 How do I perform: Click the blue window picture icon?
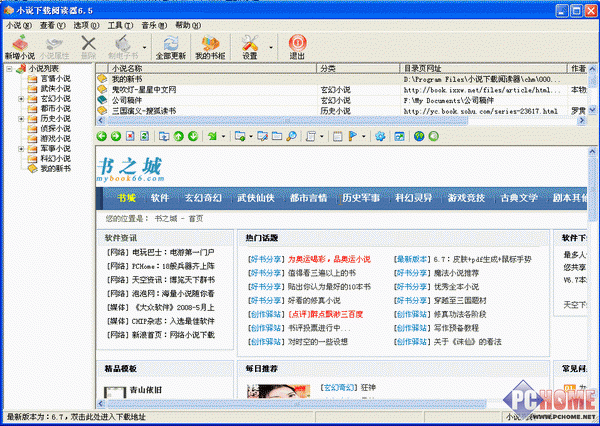coord(399,136)
